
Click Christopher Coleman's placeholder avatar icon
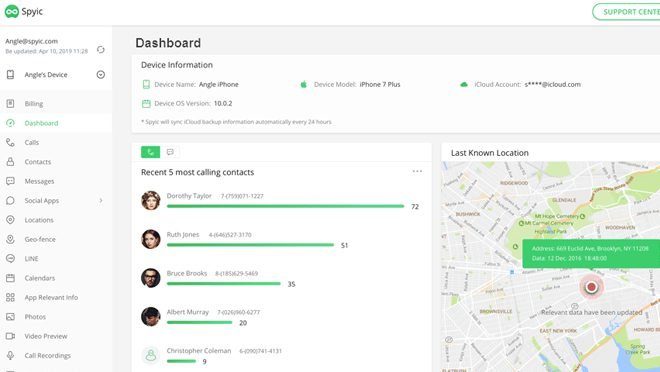click(151, 355)
